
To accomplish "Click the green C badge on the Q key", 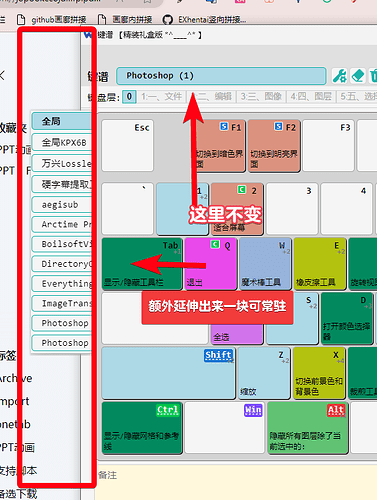I will [x=215, y=245].
